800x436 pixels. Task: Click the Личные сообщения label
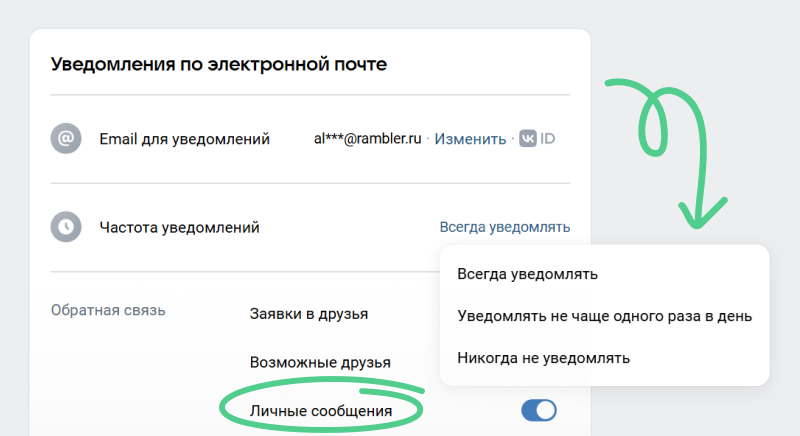pyautogui.click(x=320, y=411)
